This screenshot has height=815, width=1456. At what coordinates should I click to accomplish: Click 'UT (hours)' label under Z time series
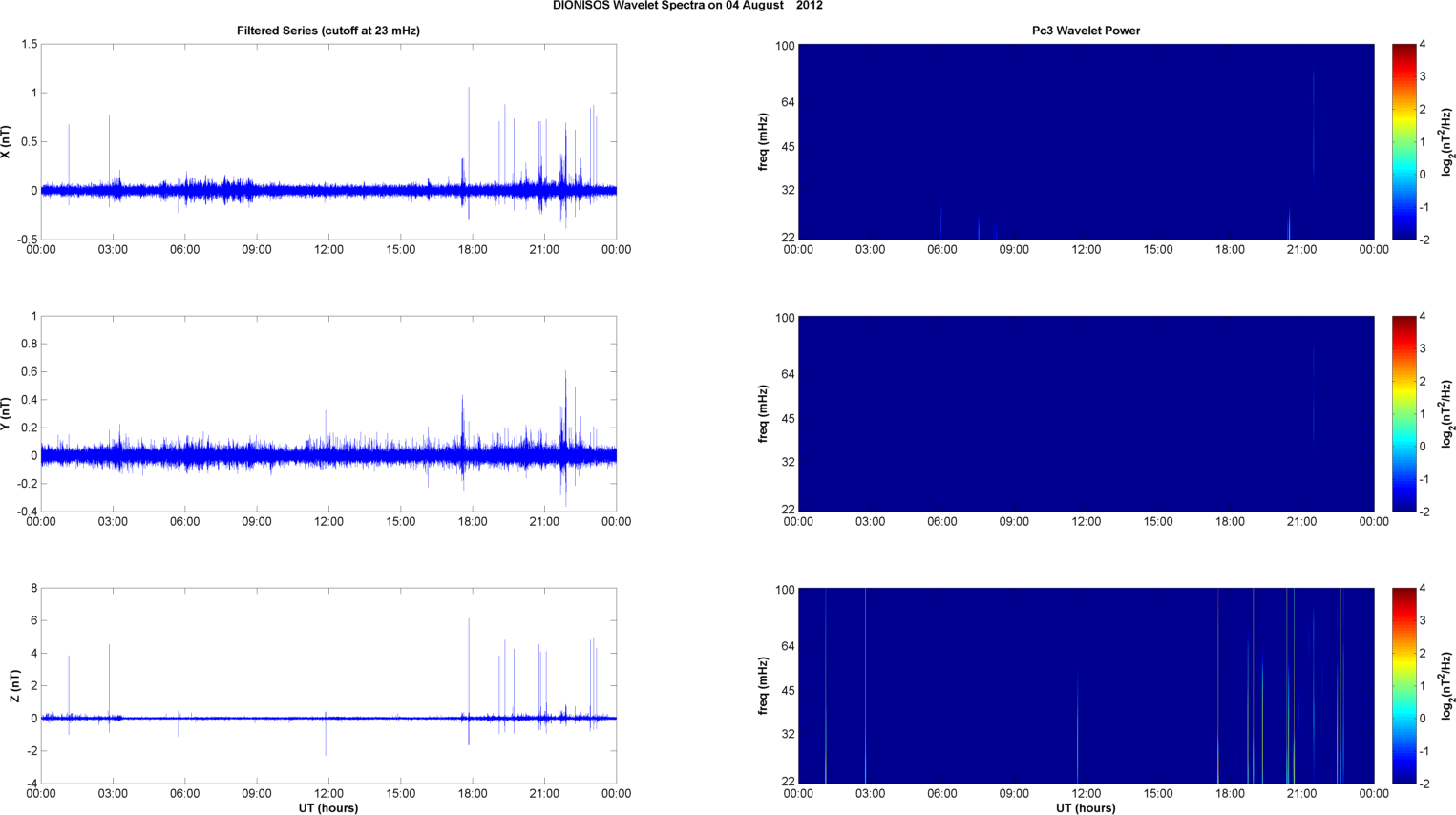[x=328, y=807]
